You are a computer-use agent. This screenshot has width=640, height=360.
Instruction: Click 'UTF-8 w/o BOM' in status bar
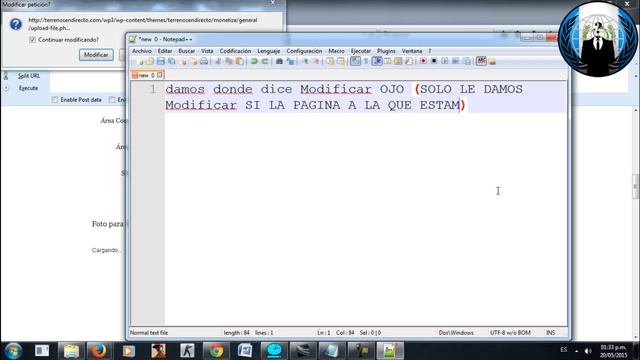510,333
